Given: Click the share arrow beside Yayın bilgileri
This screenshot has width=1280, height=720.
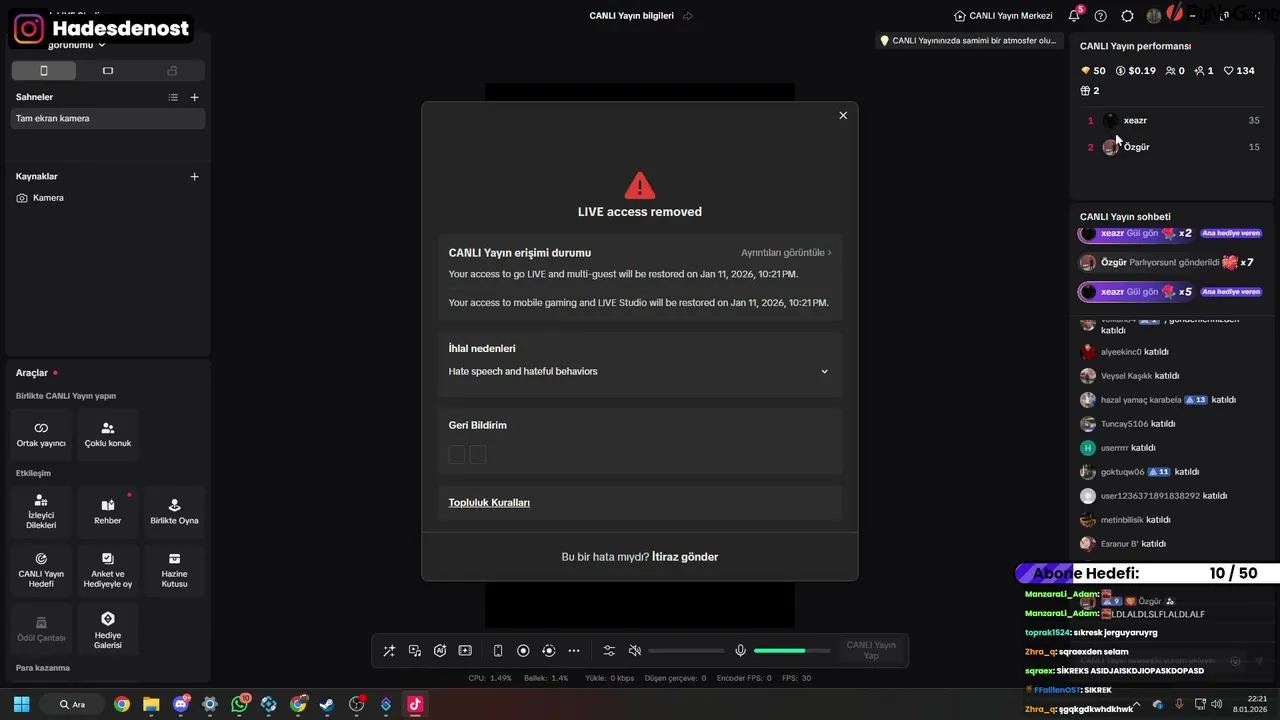Looking at the screenshot, I should [x=688, y=16].
